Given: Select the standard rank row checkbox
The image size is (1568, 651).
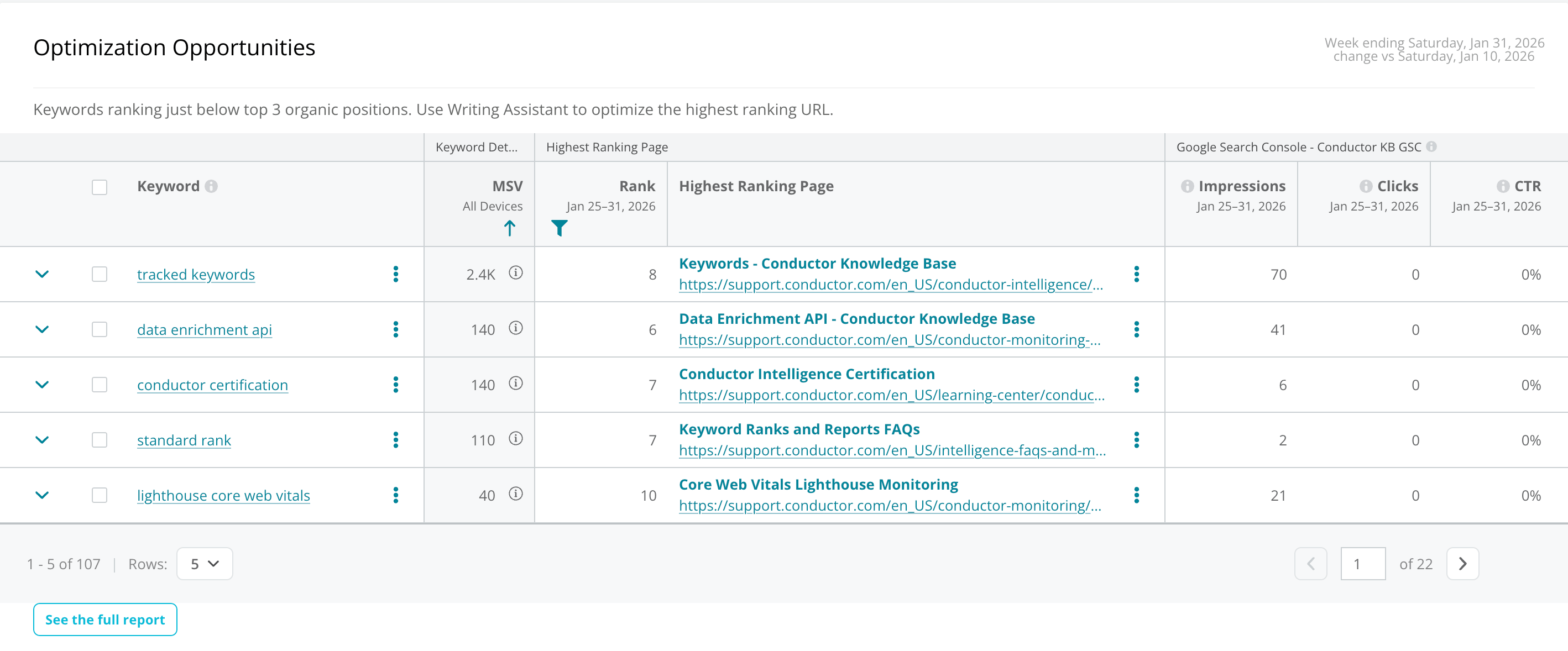Looking at the screenshot, I should click(x=99, y=440).
